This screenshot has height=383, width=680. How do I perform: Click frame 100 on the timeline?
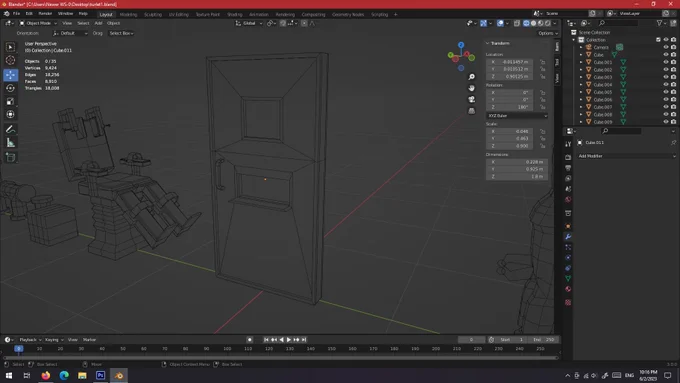[227, 349]
